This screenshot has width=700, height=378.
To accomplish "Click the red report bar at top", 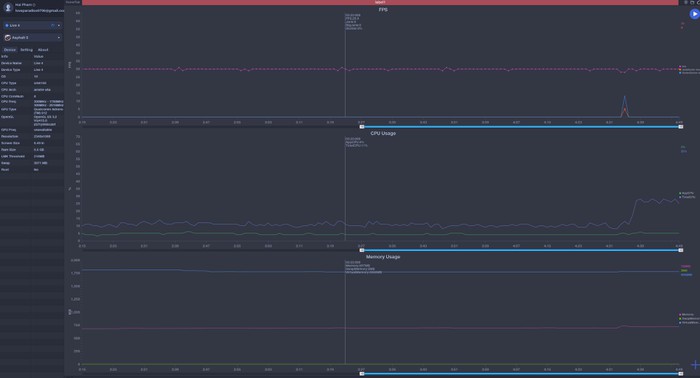I will click(x=380, y=2).
